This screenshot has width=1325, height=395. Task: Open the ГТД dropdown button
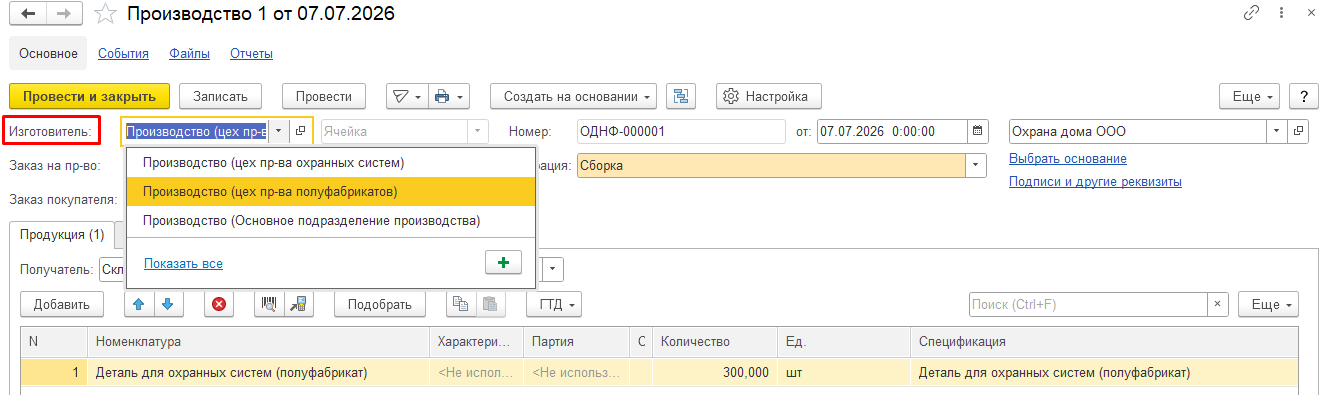tap(554, 304)
